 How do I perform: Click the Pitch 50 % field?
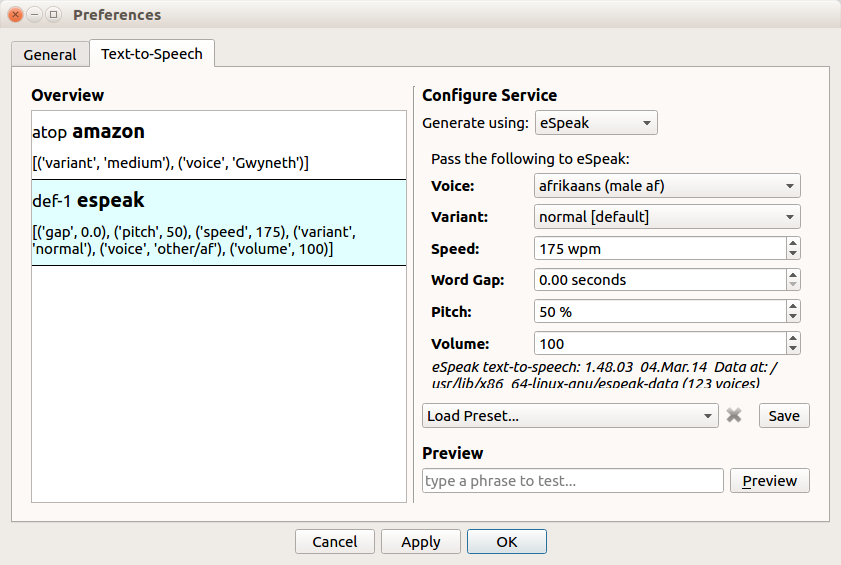(660, 312)
